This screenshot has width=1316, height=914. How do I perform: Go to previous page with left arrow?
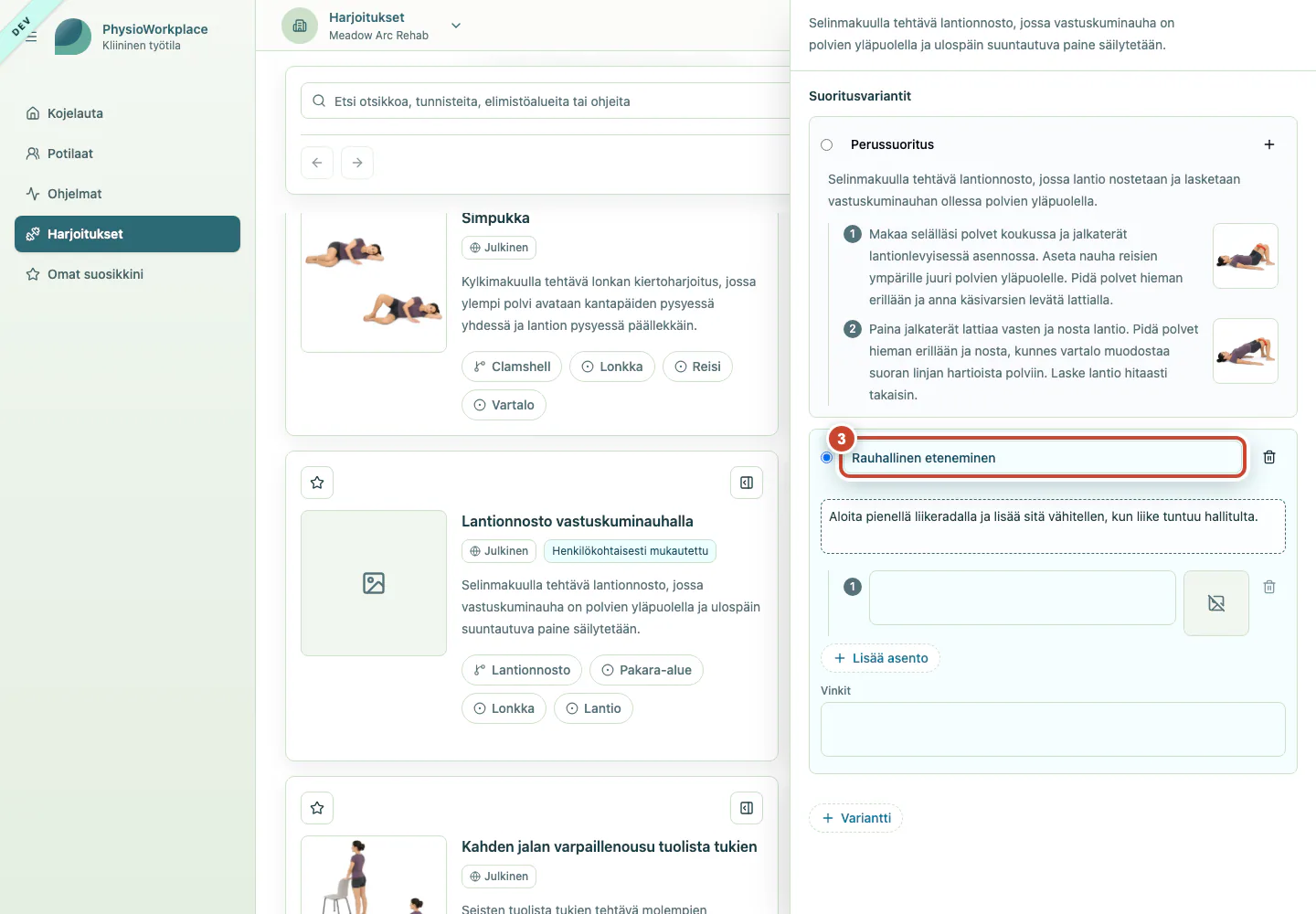(317, 163)
